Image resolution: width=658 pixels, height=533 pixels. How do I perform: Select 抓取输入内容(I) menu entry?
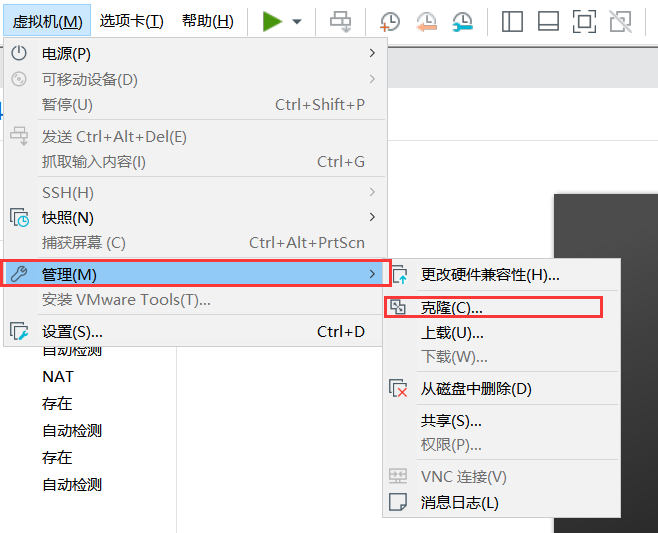[x=195, y=162]
